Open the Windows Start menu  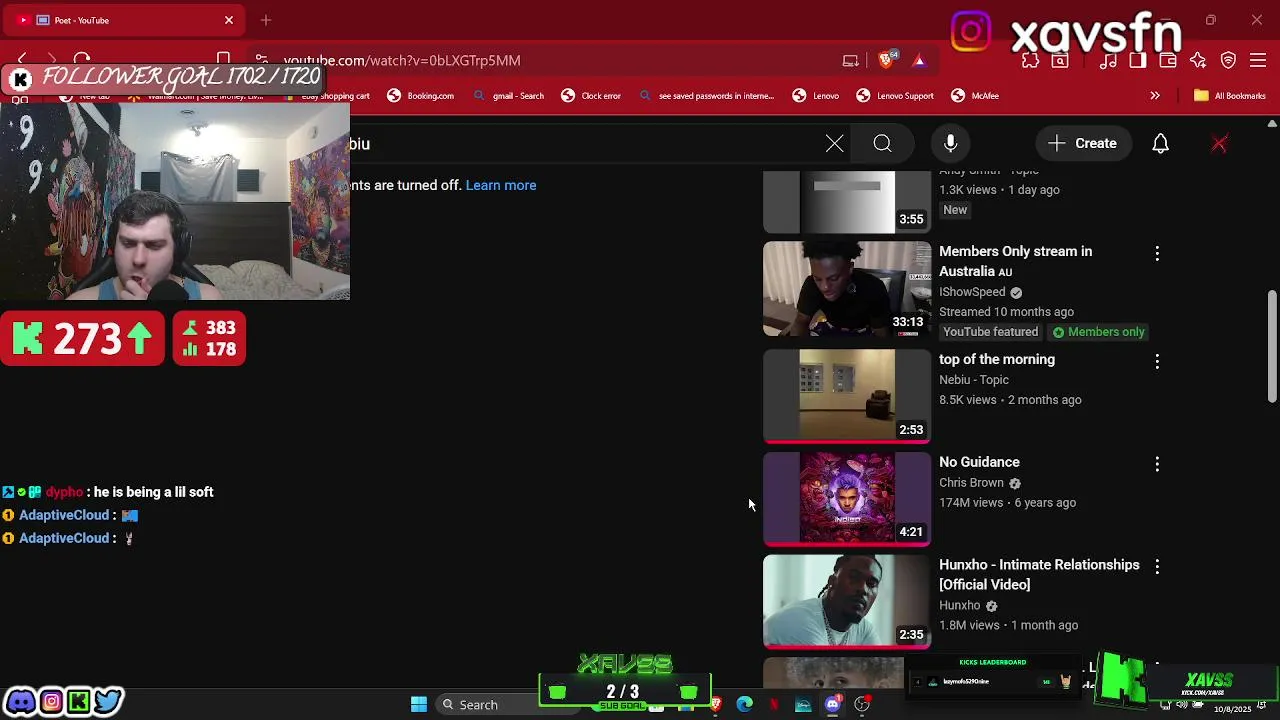tap(419, 705)
